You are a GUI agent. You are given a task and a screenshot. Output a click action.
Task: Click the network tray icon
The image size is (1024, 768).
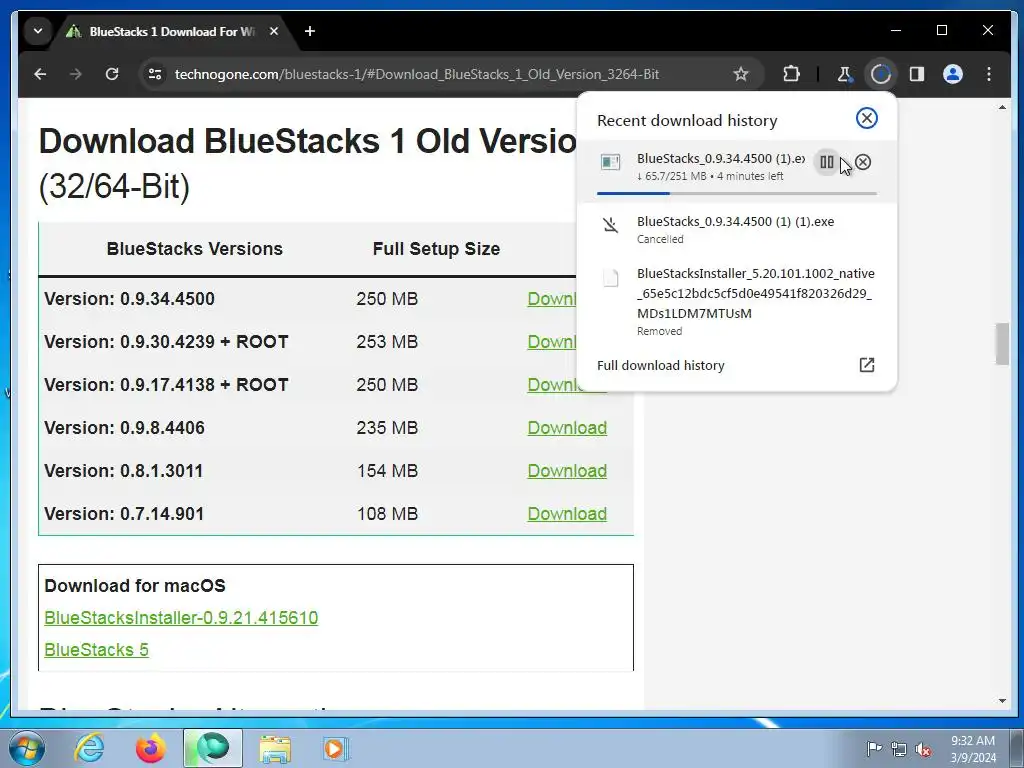[899, 748]
